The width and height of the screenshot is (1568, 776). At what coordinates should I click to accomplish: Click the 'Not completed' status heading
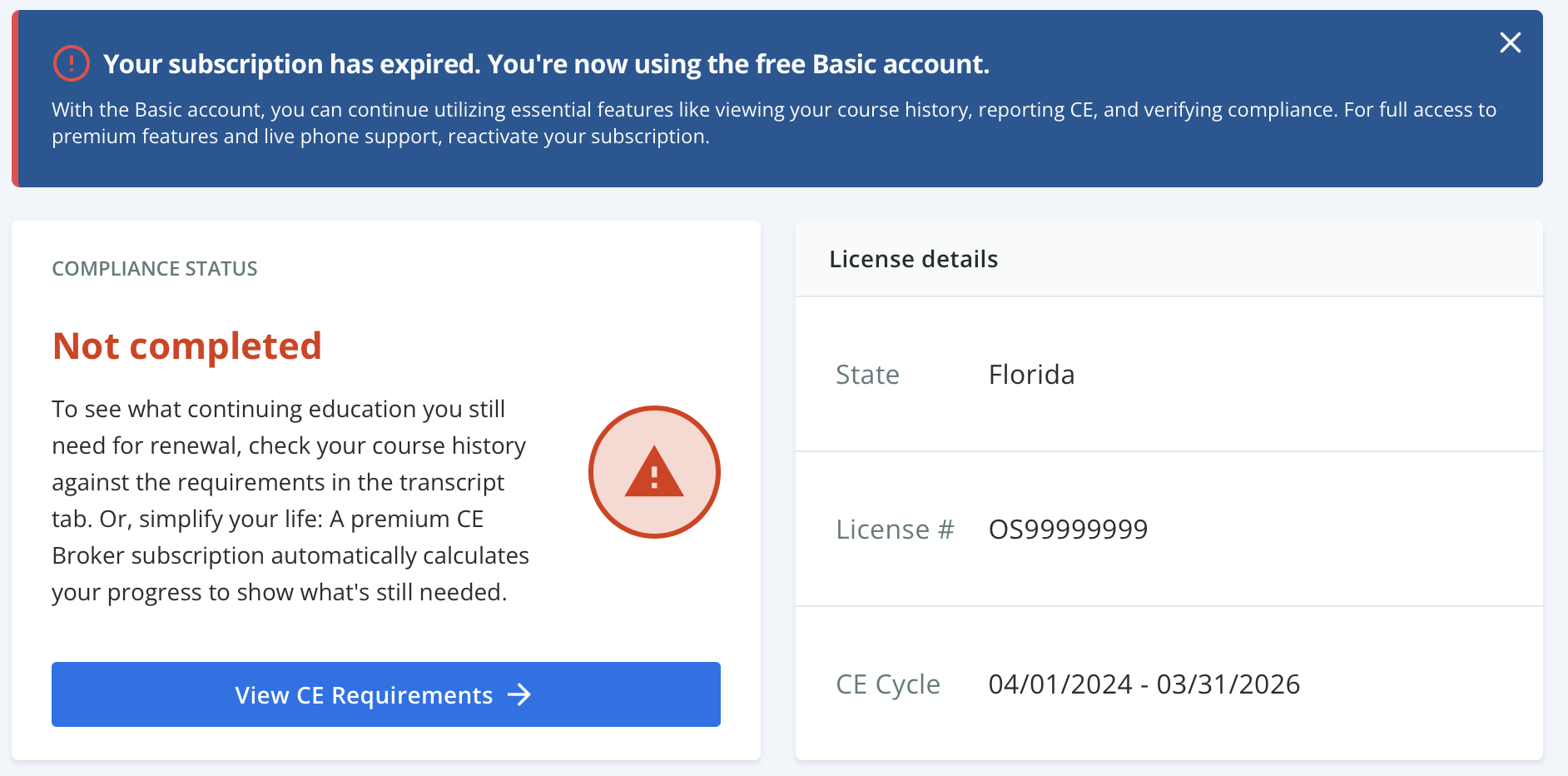coord(186,346)
